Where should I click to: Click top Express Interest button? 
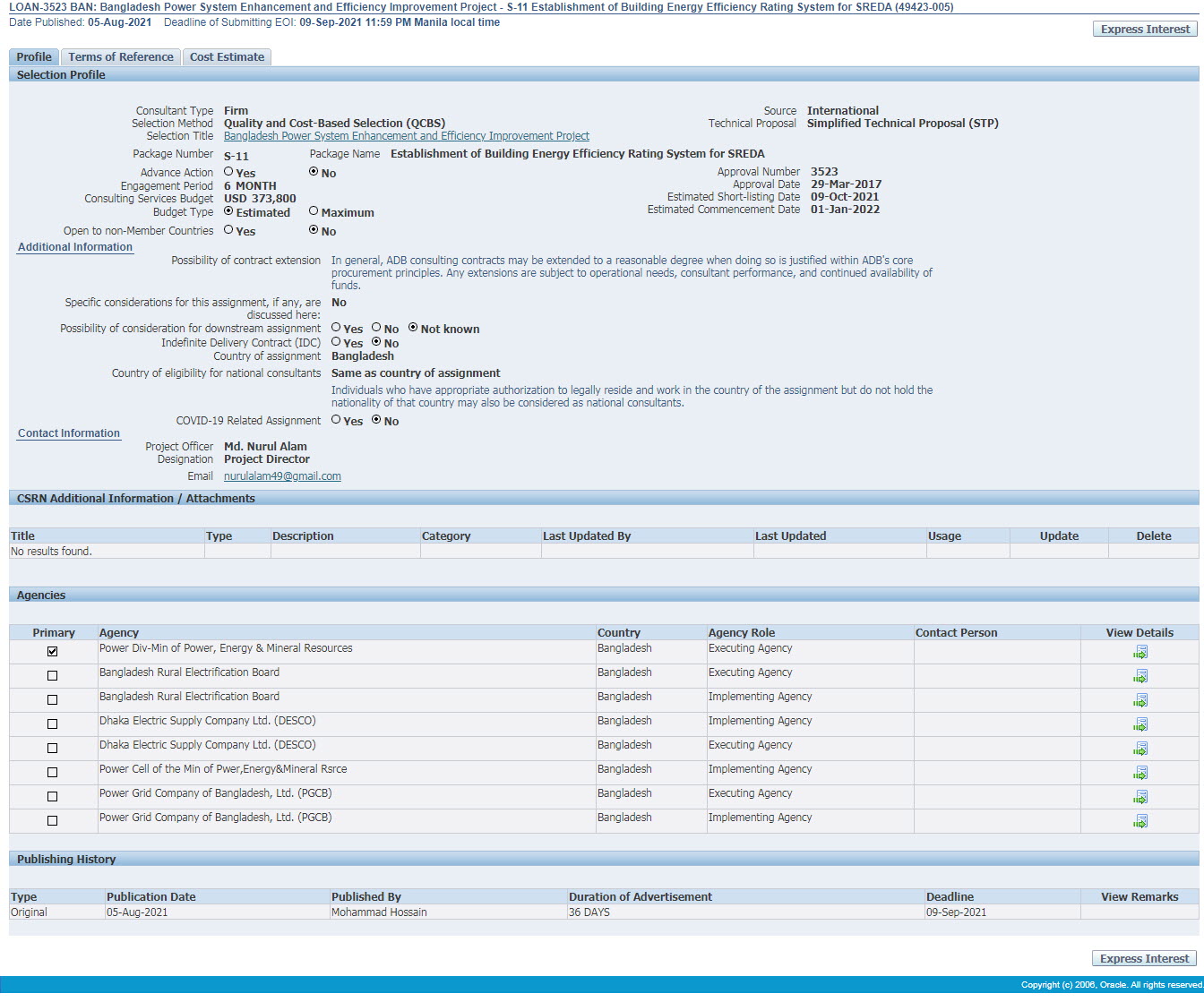pos(1145,29)
